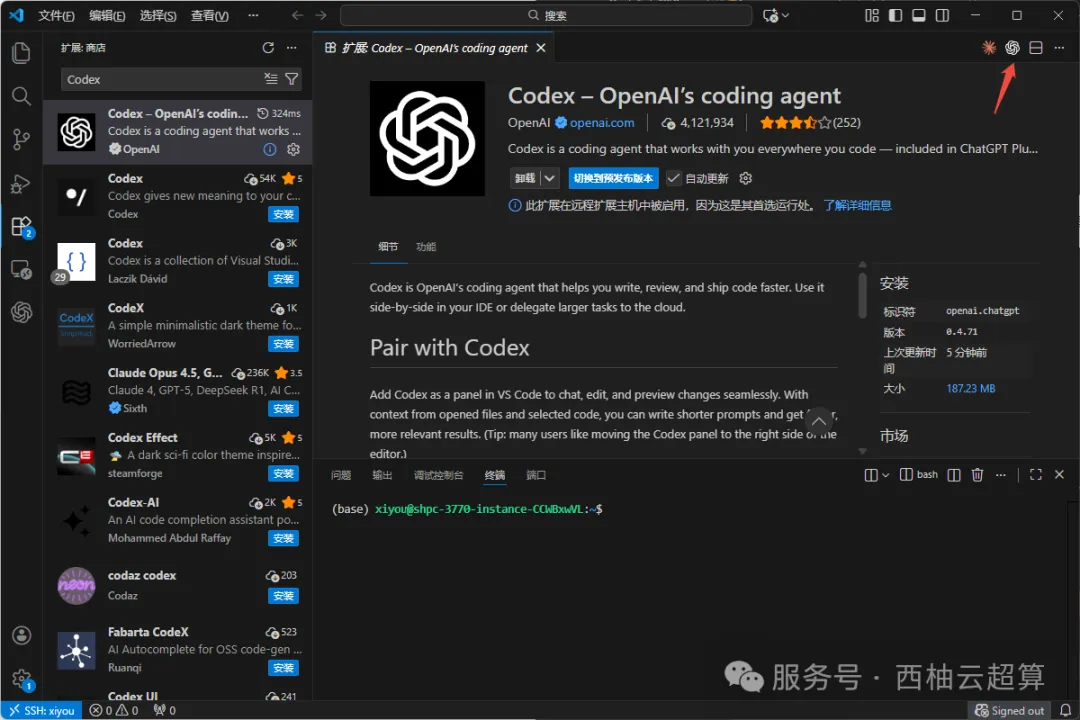Click the star rating of Codex extension
1080x720 pixels.
click(x=810, y=123)
